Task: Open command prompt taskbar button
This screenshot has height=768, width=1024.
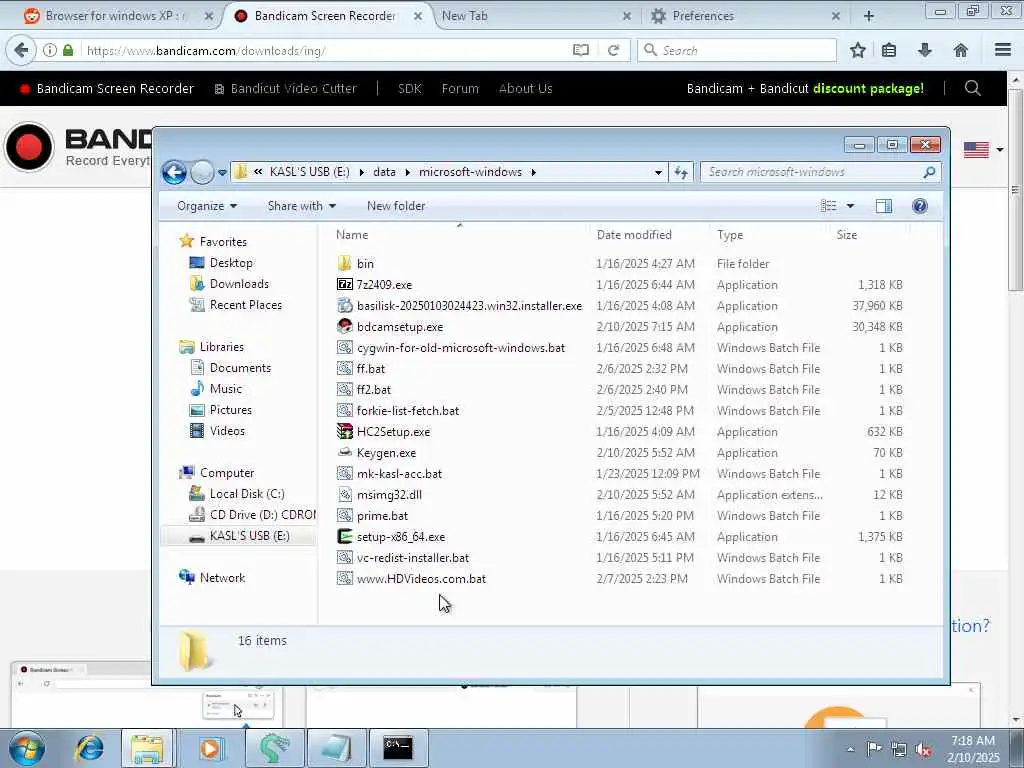Action: coord(398,748)
